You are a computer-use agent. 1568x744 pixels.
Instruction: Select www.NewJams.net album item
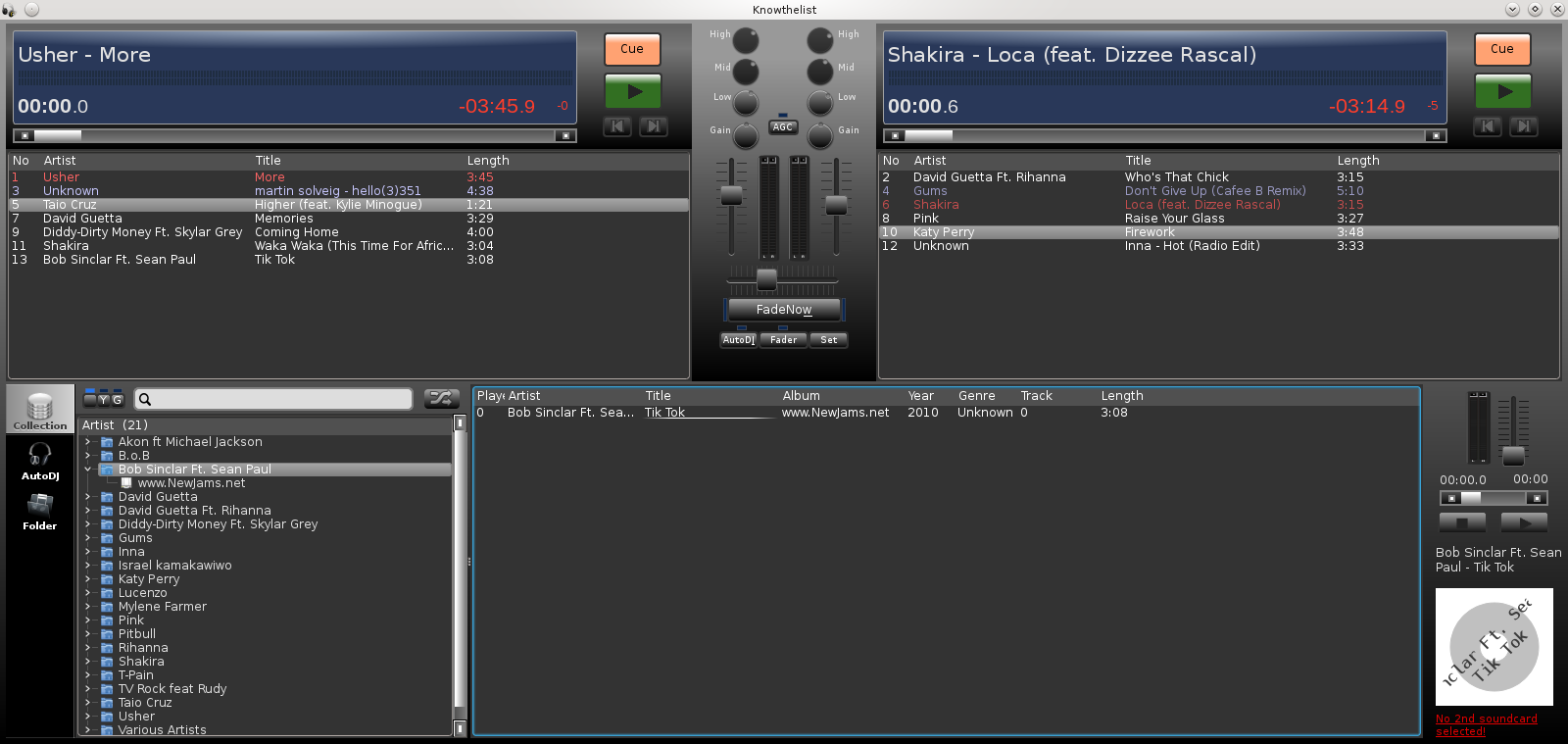(191, 483)
